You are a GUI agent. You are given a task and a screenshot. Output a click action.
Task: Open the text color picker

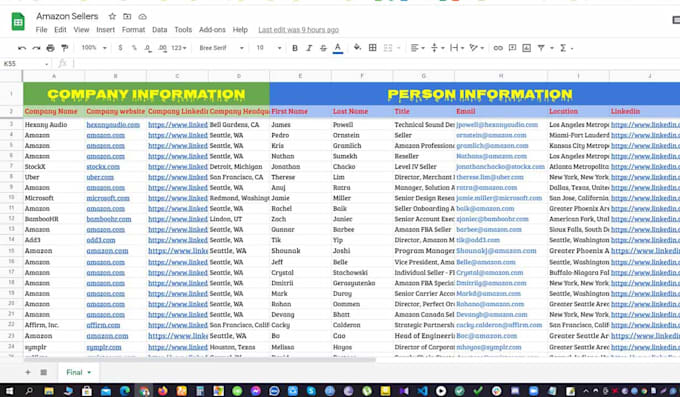click(x=338, y=48)
